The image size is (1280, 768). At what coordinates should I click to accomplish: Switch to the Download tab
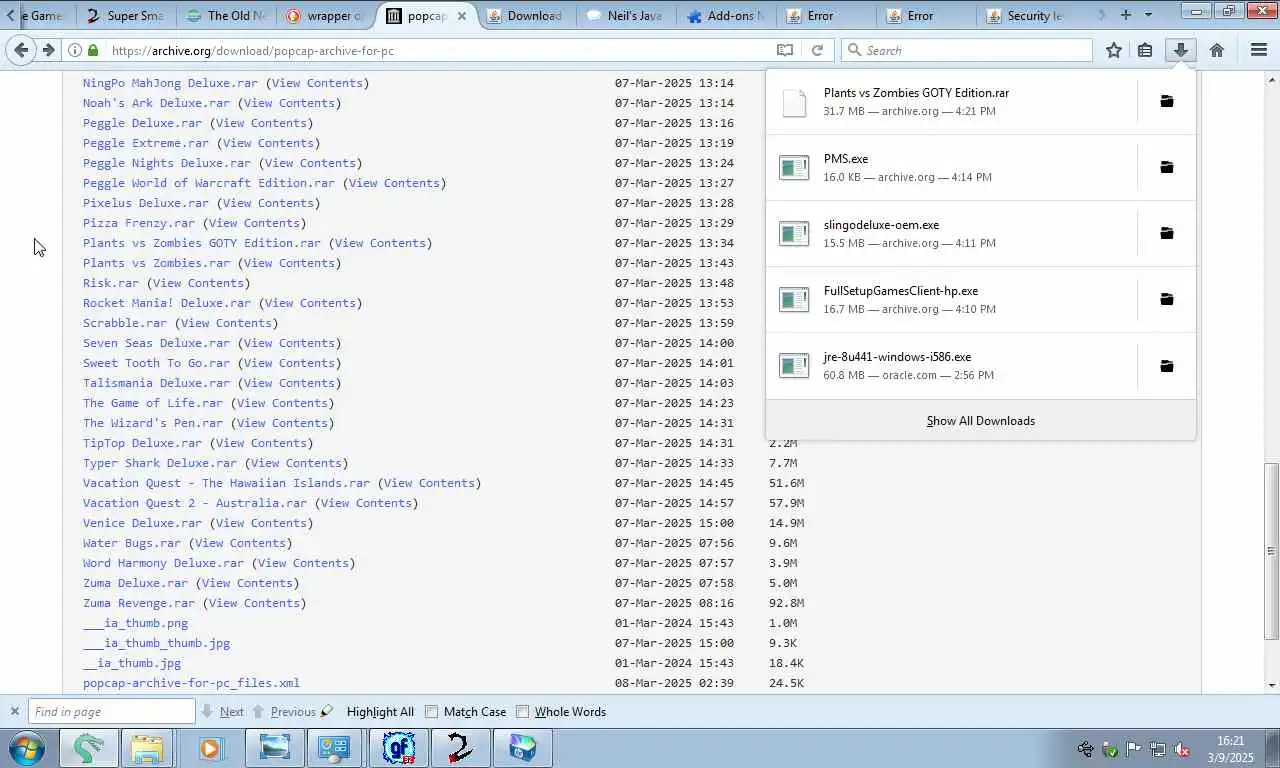point(525,15)
